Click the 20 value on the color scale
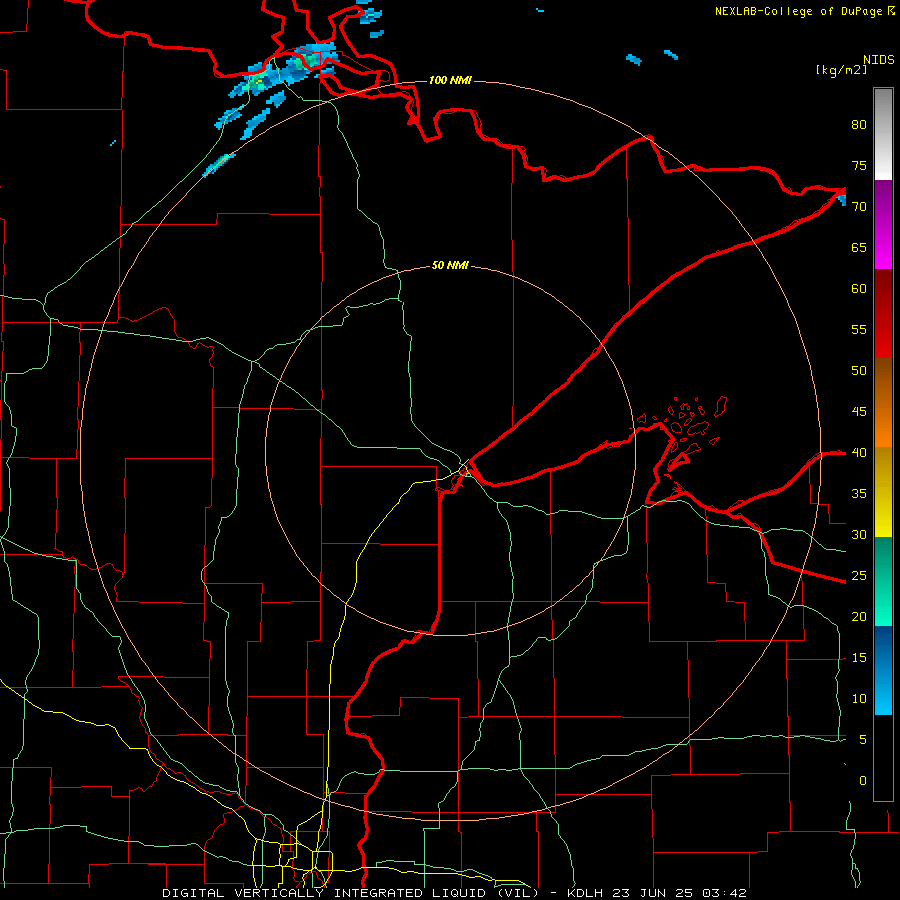900x900 pixels. click(x=859, y=616)
